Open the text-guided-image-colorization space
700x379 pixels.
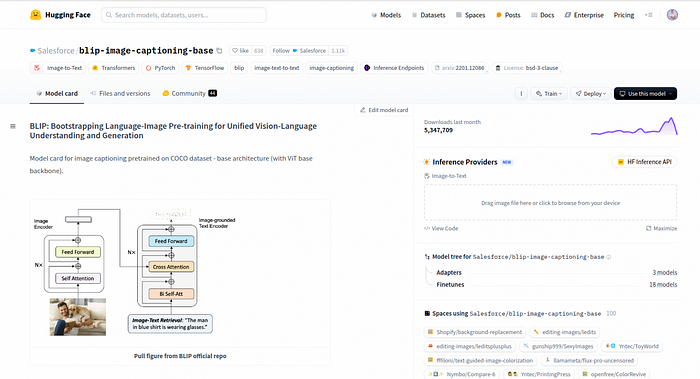coord(480,360)
